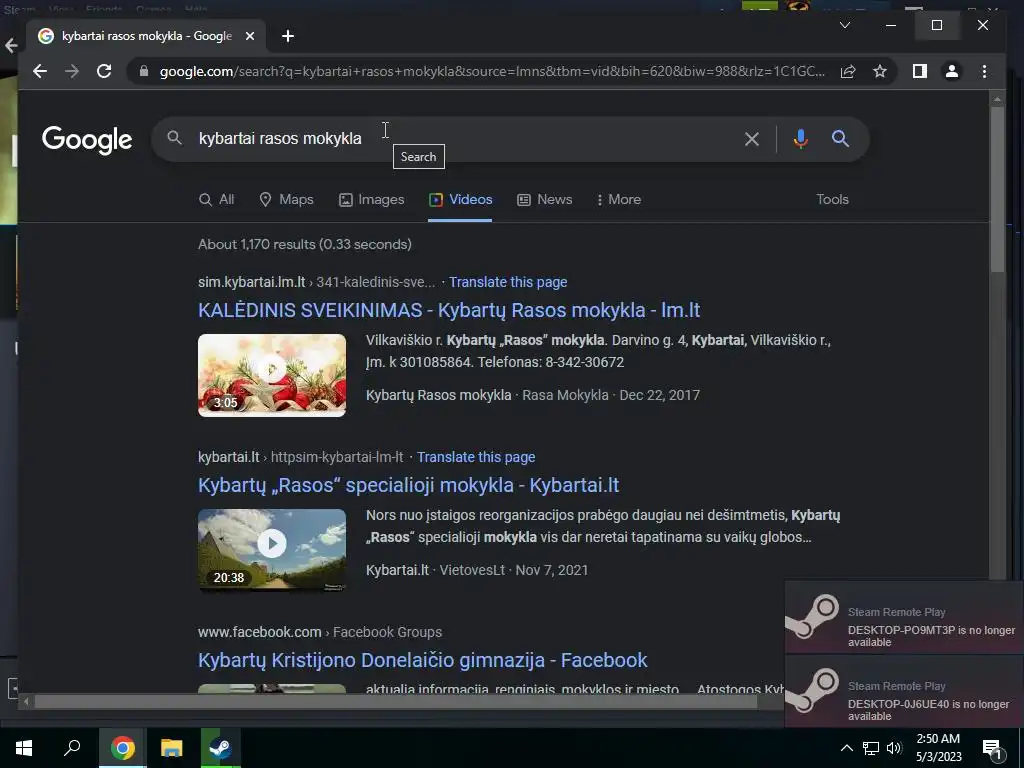This screenshot has height=768, width=1024.
Task: Click the page vertical scrollbar thumb
Action: (997, 188)
